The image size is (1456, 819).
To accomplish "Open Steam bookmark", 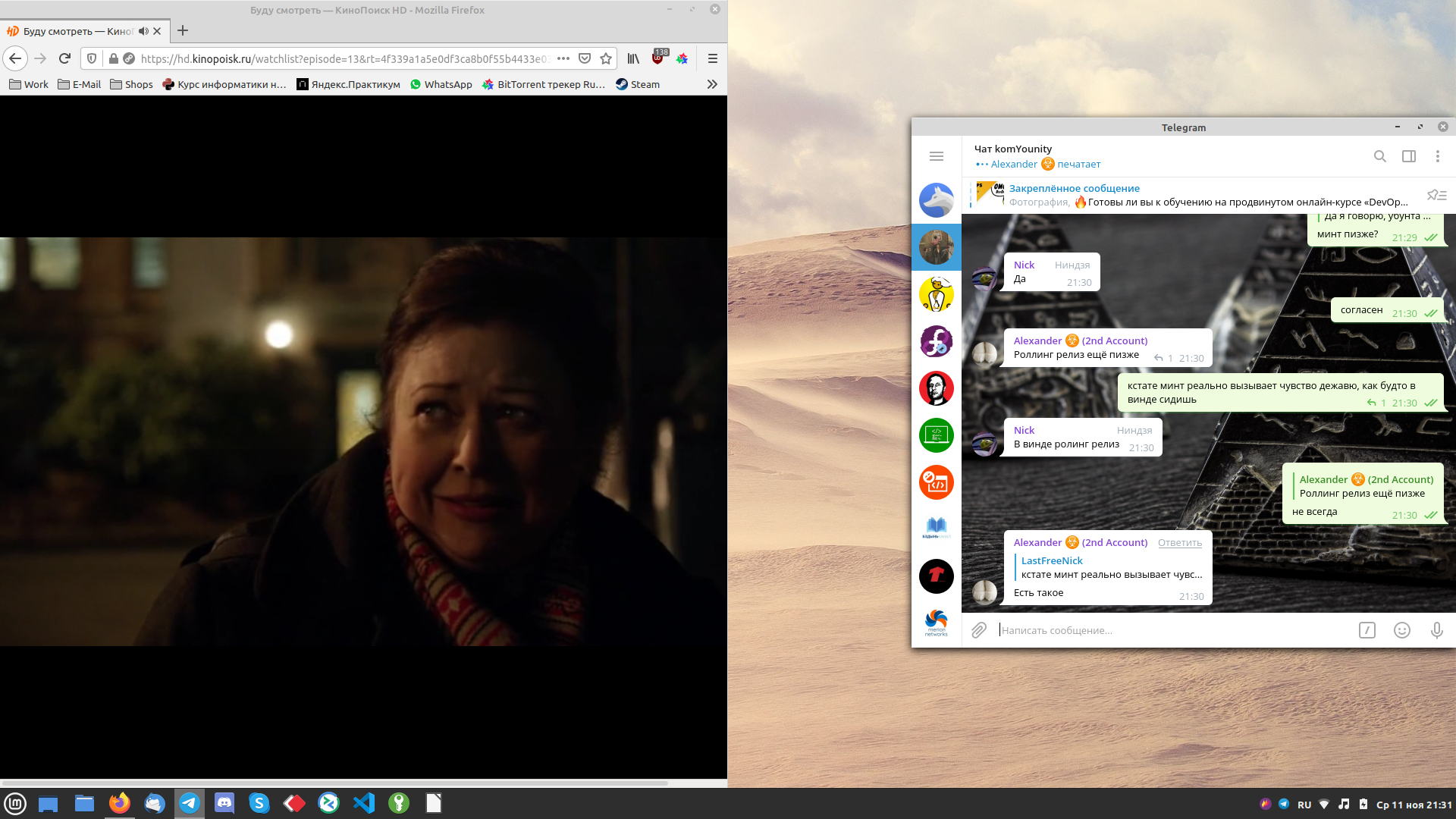I will click(x=638, y=84).
